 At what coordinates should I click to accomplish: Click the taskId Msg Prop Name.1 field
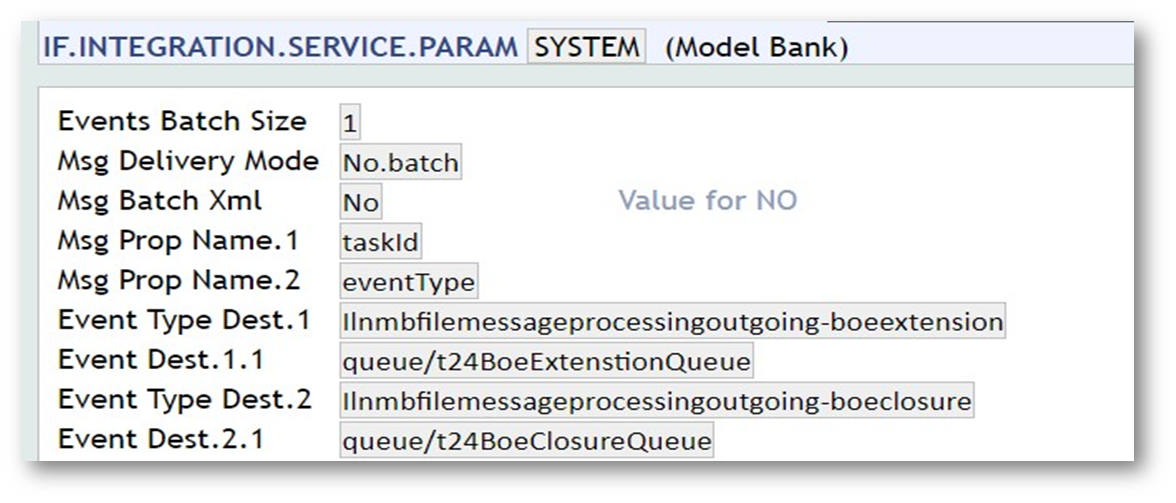[380, 243]
